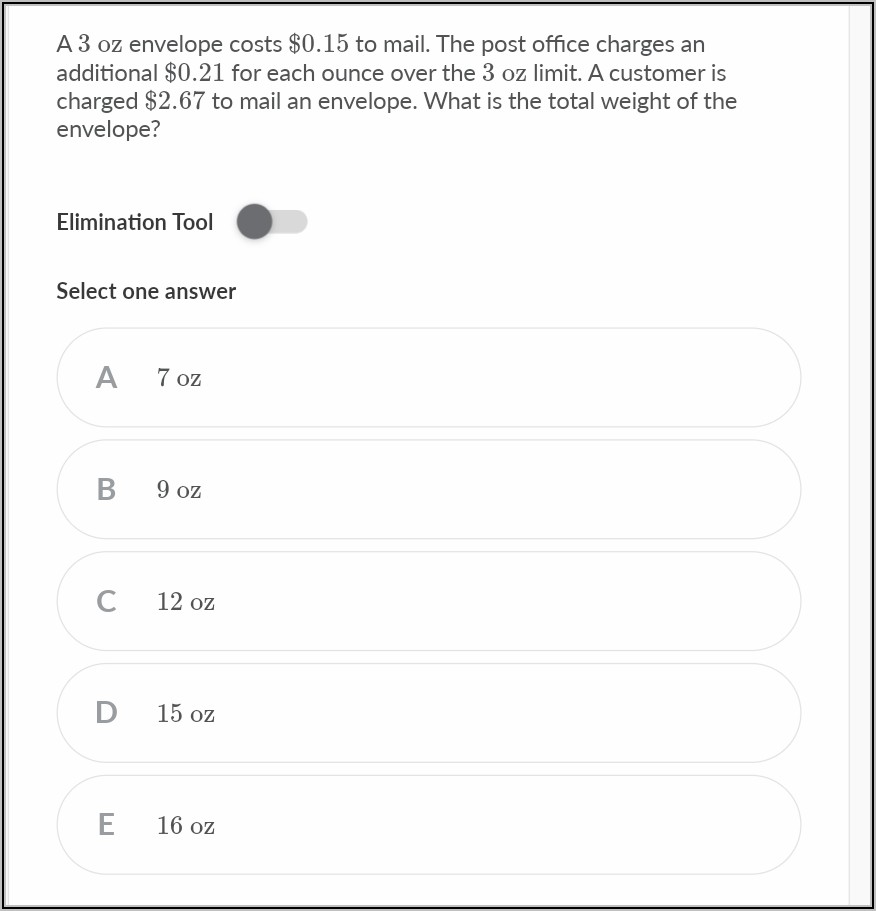Click the word 'envelope?' ending the question

pyautogui.click(x=108, y=130)
